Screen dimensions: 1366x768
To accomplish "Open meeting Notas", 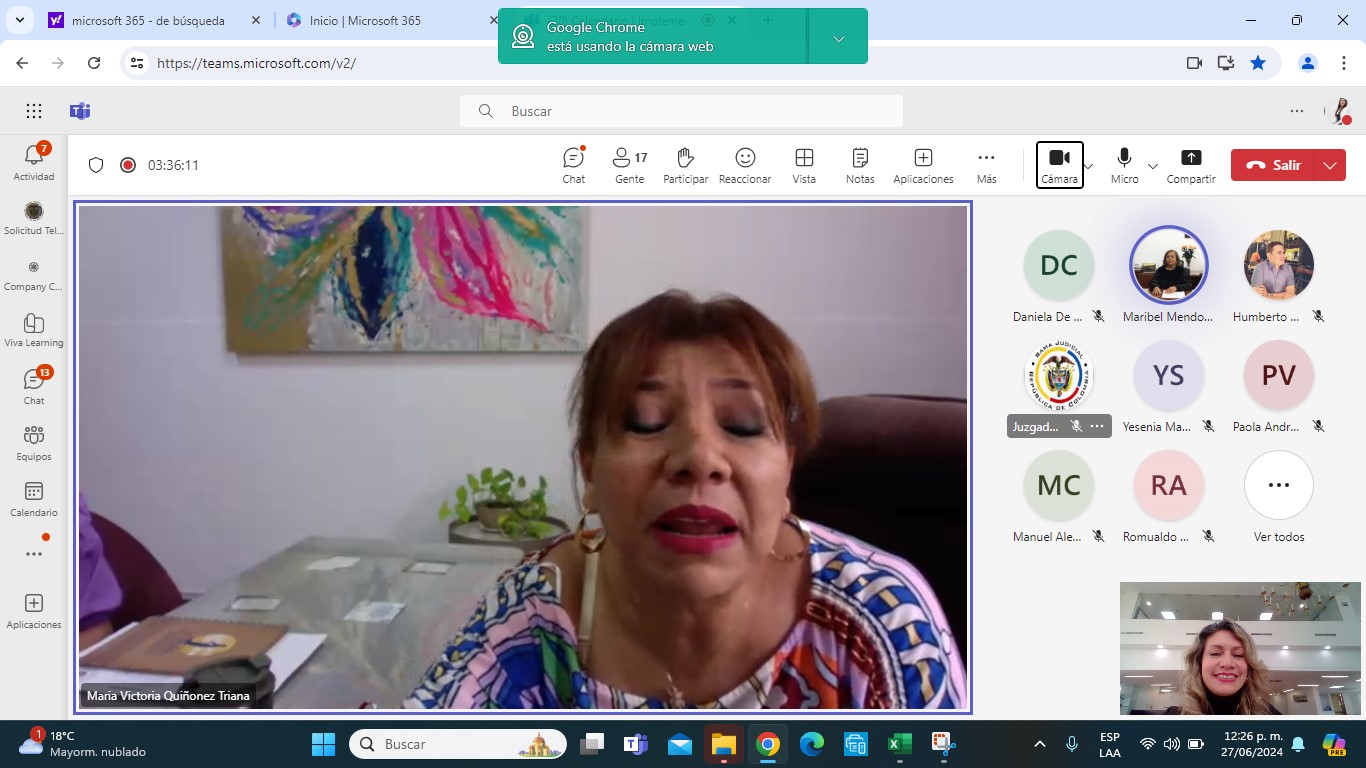I will pos(859,165).
